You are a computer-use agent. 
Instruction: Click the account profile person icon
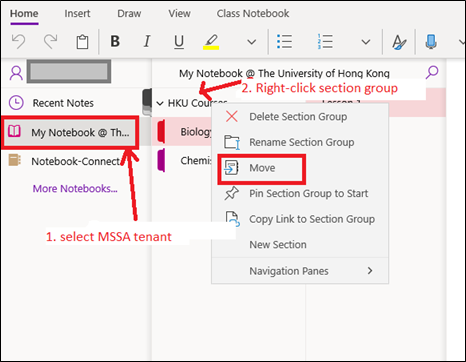coord(16,73)
